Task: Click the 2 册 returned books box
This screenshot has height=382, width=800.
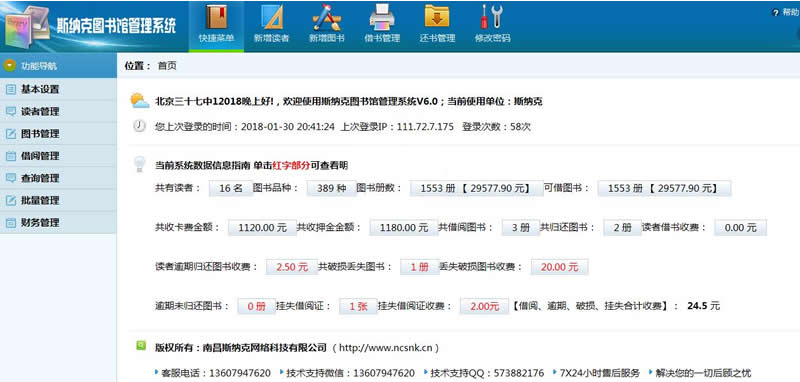Action: 622,227
